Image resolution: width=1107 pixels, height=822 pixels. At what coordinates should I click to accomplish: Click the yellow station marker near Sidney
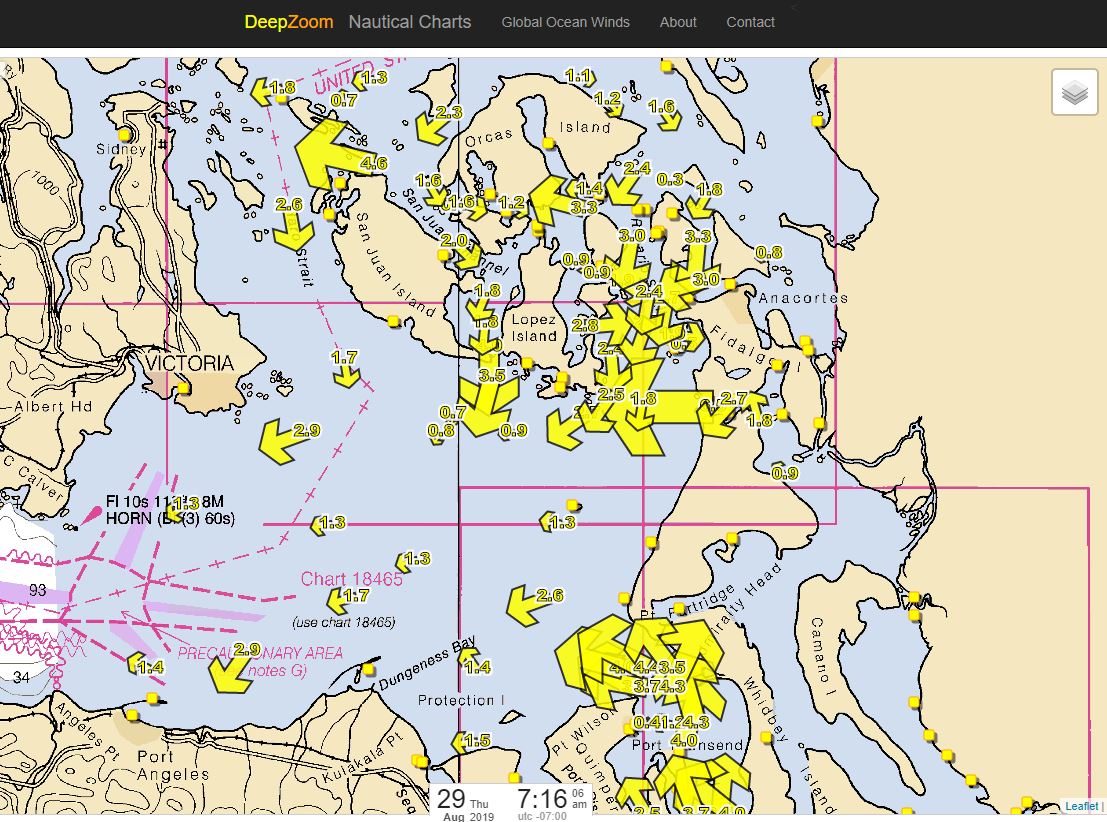tap(126, 133)
